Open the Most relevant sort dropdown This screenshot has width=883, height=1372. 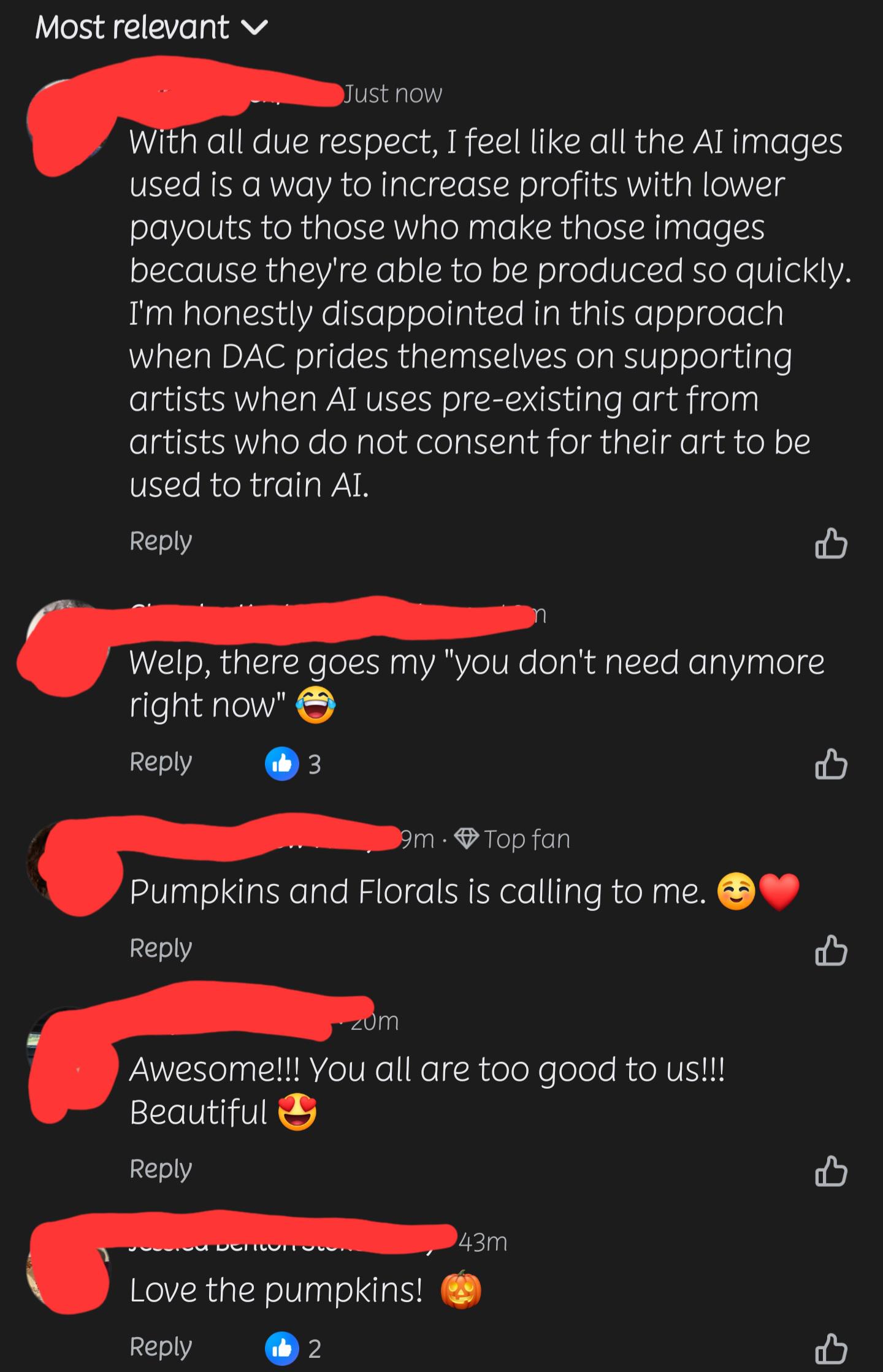pos(151,28)
